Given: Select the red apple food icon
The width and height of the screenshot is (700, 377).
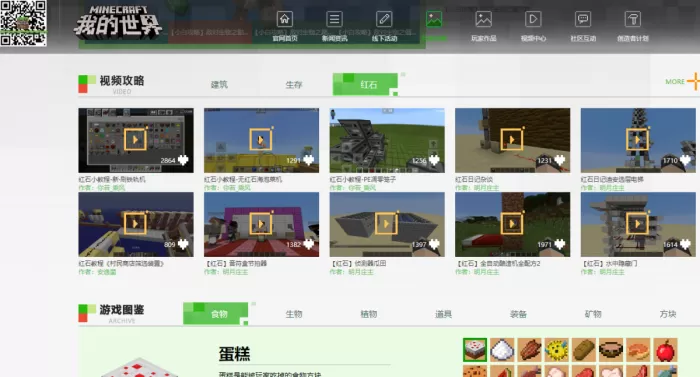Looking at the screenshot, I should 666,350.
